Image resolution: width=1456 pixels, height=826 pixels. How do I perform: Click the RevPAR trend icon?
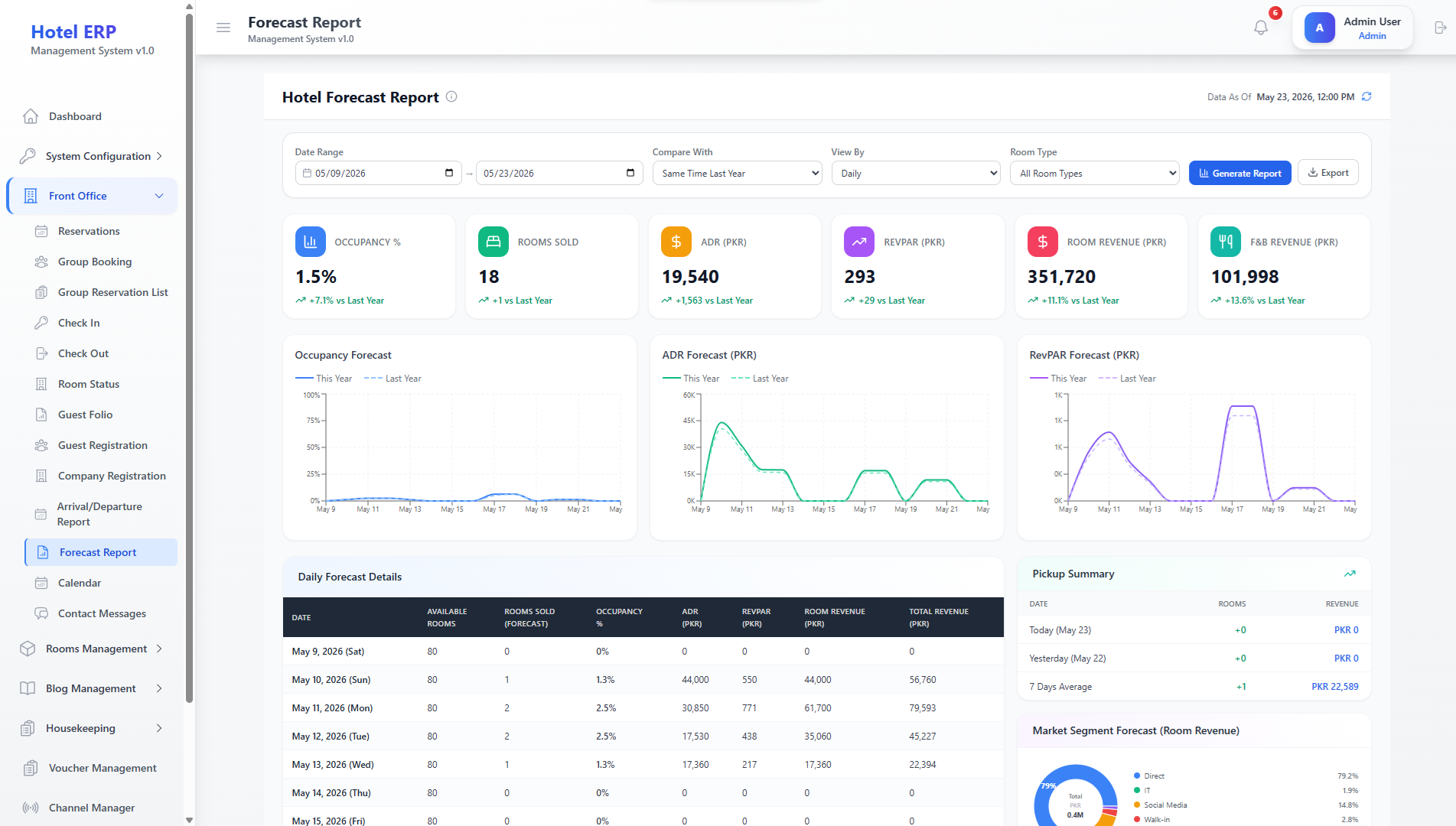point(859,242)
